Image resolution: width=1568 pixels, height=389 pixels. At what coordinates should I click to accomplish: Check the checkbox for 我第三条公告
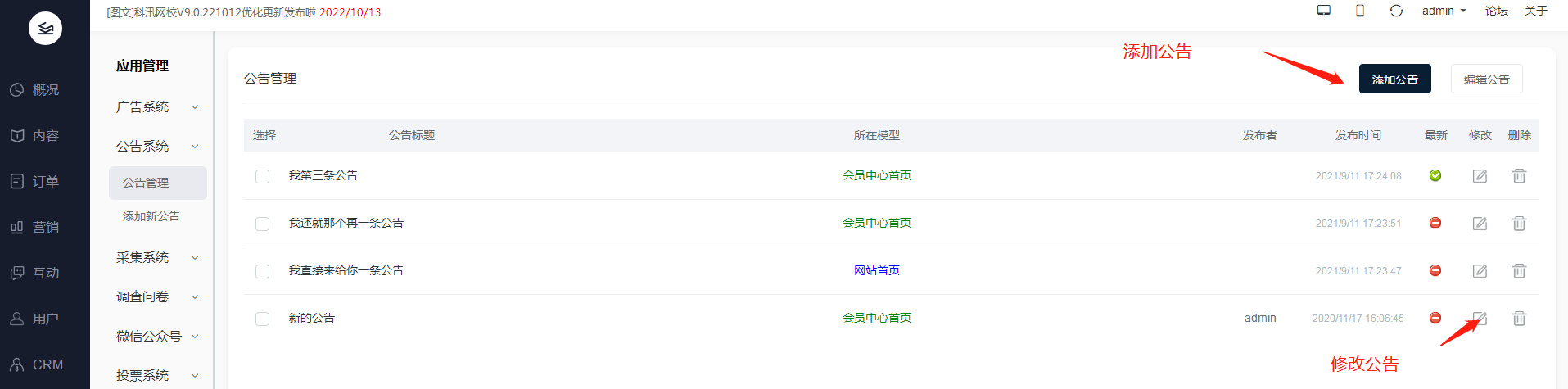[262, 176]
